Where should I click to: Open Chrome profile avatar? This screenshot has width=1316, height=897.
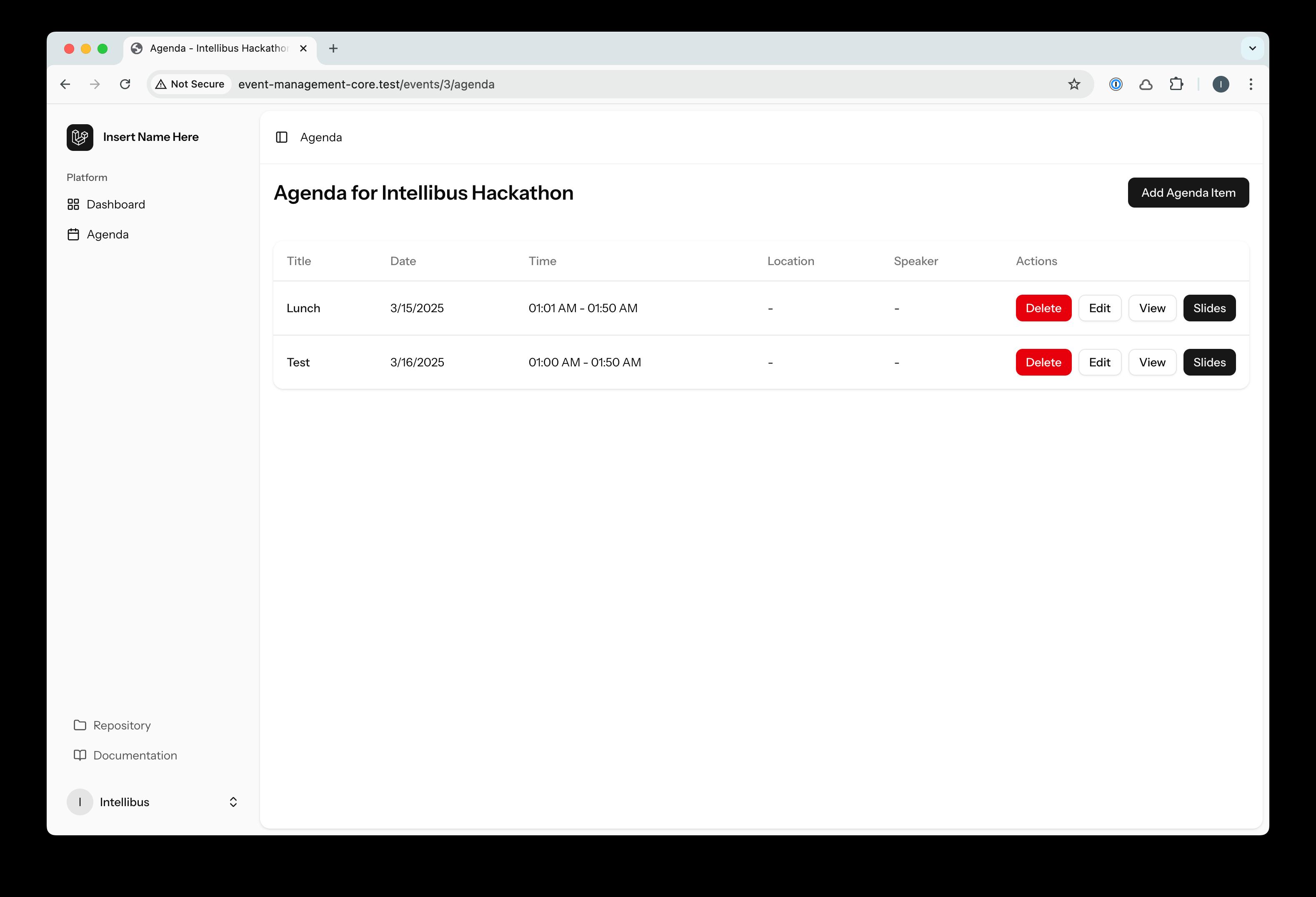1220,84
